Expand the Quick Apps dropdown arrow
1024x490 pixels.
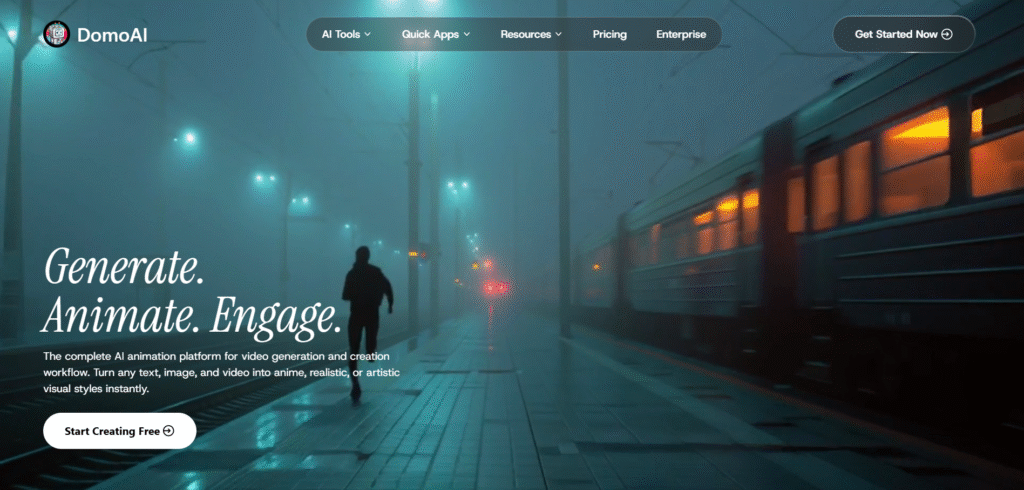467,35
